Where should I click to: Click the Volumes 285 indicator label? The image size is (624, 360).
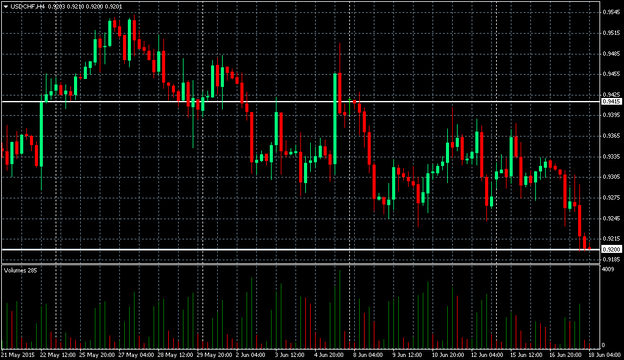20,270
